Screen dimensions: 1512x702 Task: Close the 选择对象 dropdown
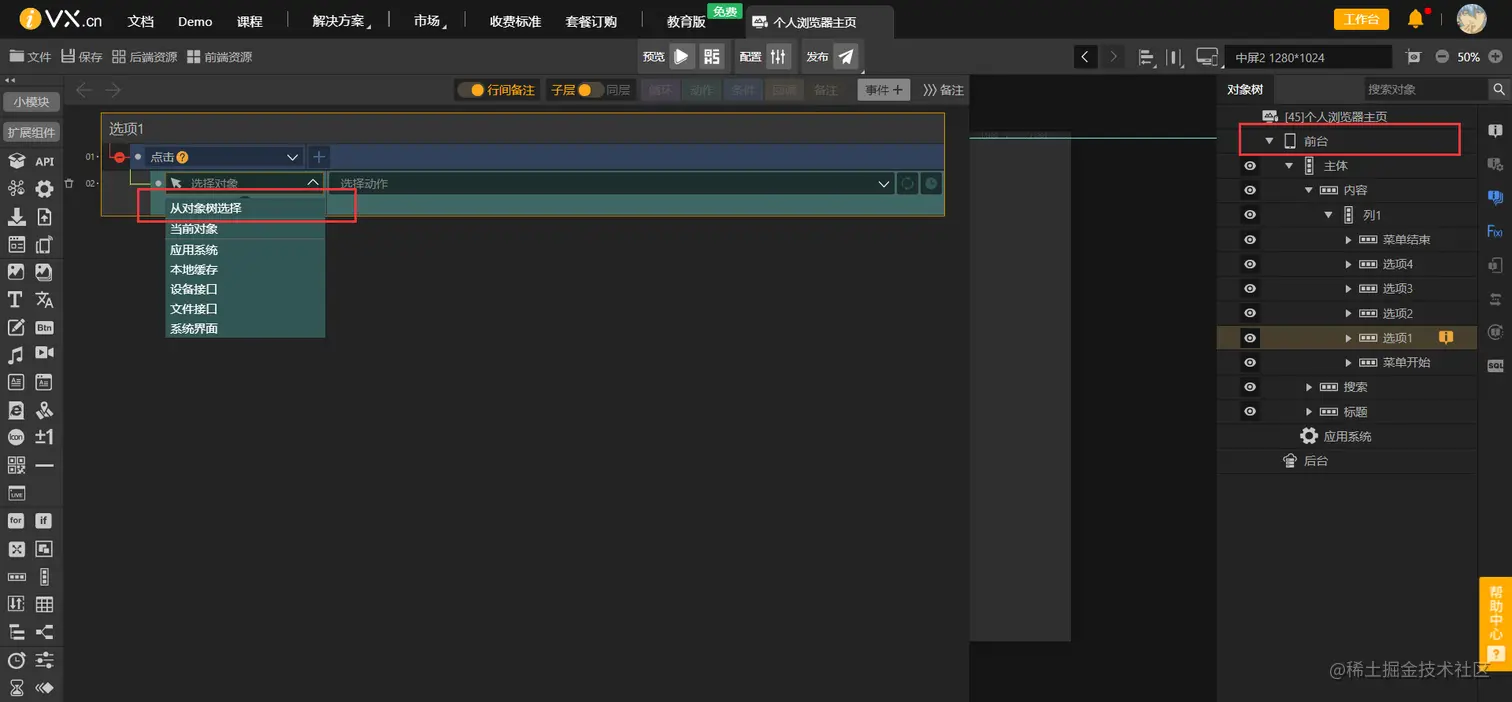(313, 183)
